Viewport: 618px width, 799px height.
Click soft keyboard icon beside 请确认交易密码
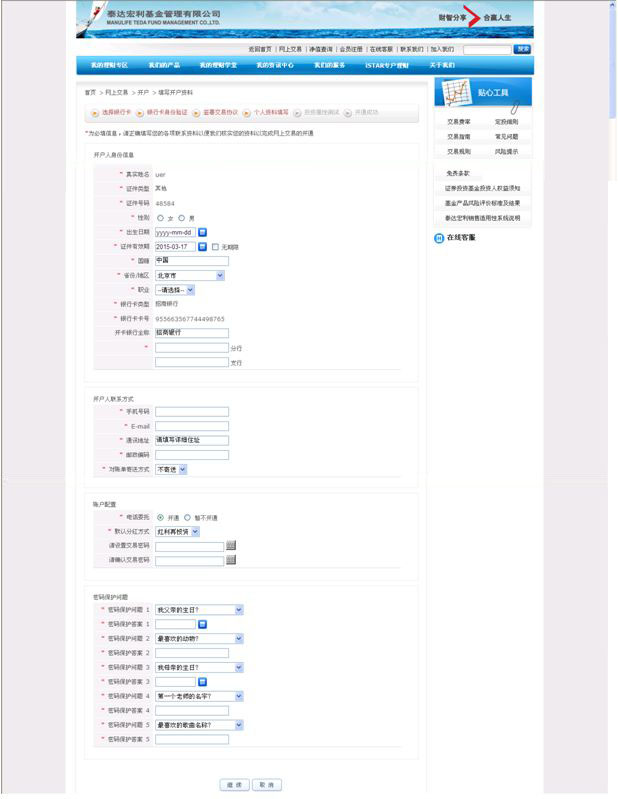[231, 560]
